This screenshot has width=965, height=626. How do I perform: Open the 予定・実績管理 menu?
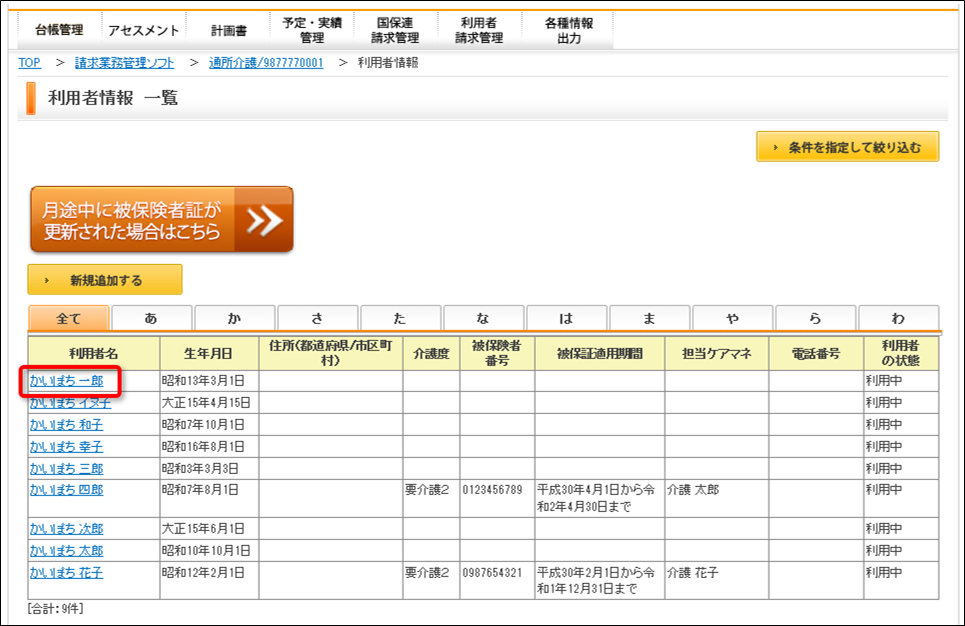tap(312, 30)
